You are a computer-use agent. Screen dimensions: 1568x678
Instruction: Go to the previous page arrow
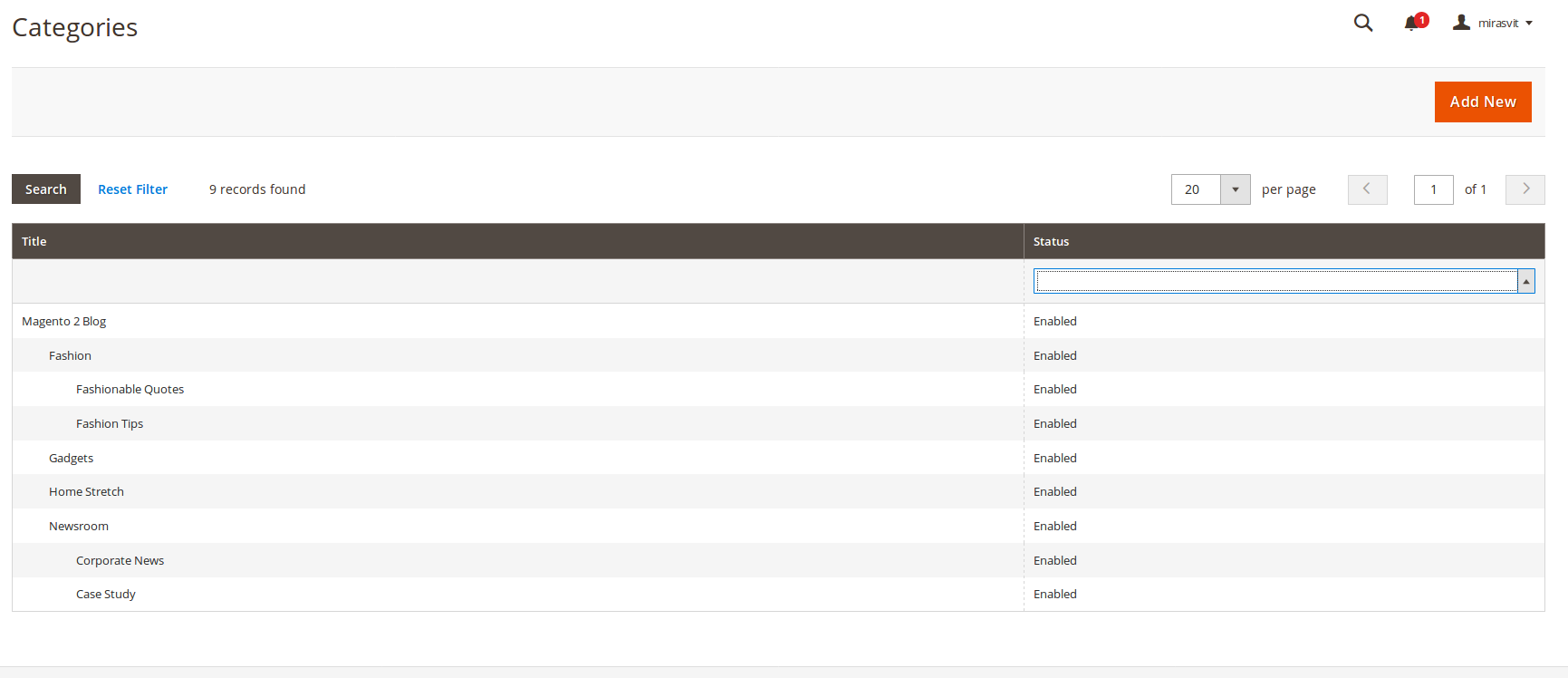pyautogui.click(x=1367, y=189)
